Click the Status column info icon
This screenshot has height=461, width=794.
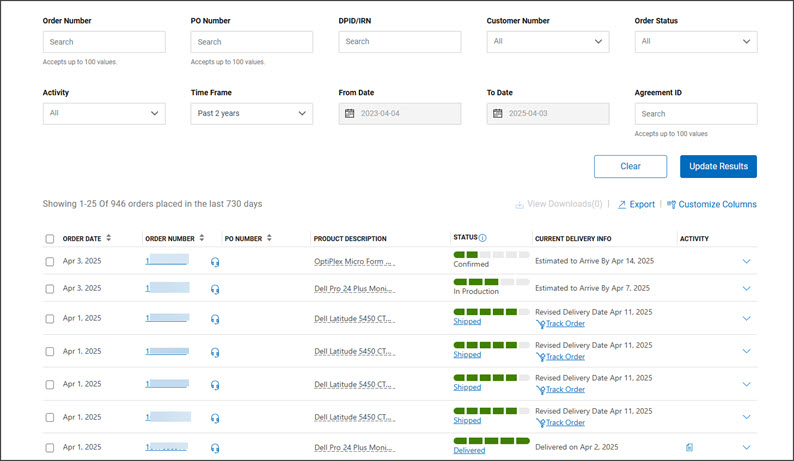(x=483, y=238)
